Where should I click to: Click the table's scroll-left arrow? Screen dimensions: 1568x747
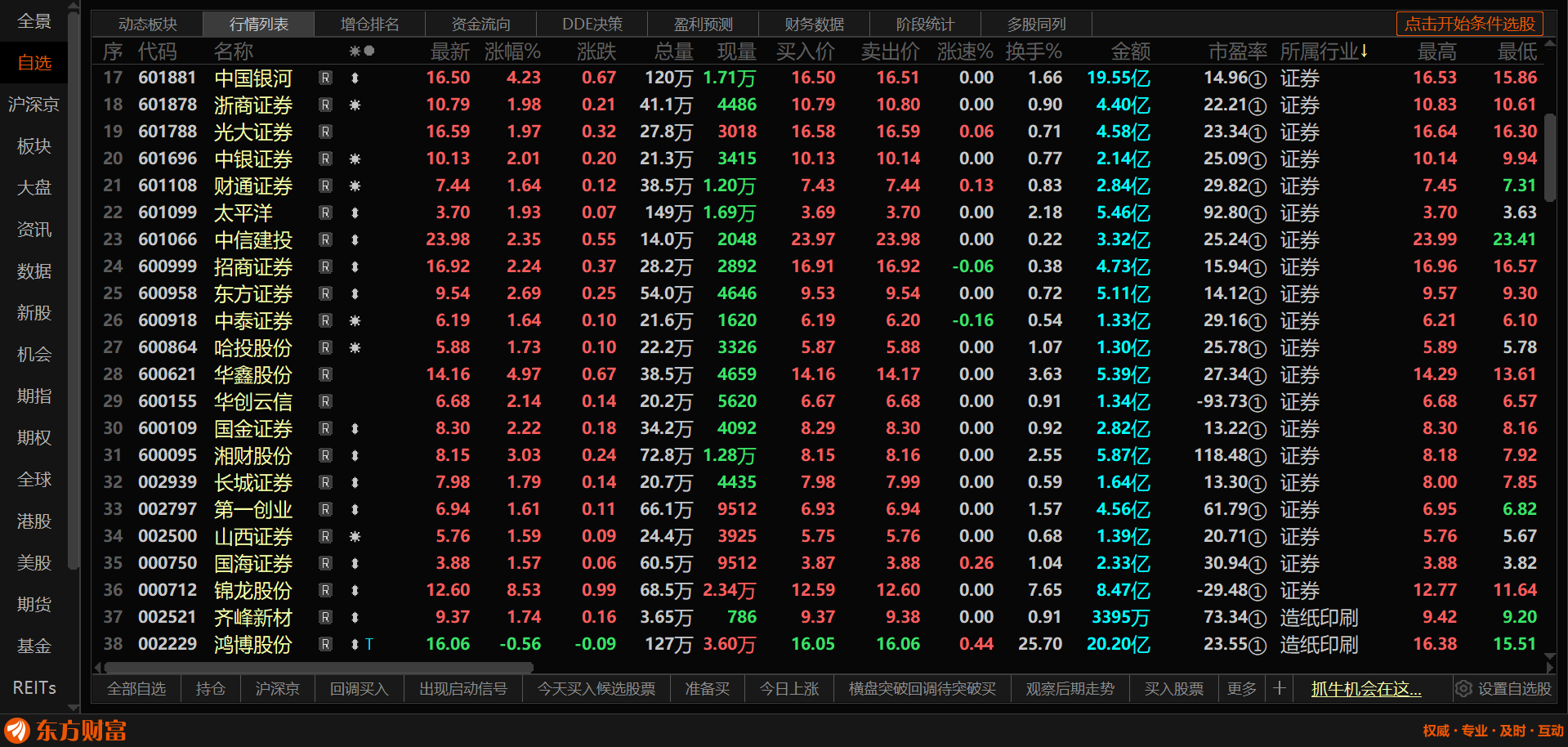tap(99, 668)
